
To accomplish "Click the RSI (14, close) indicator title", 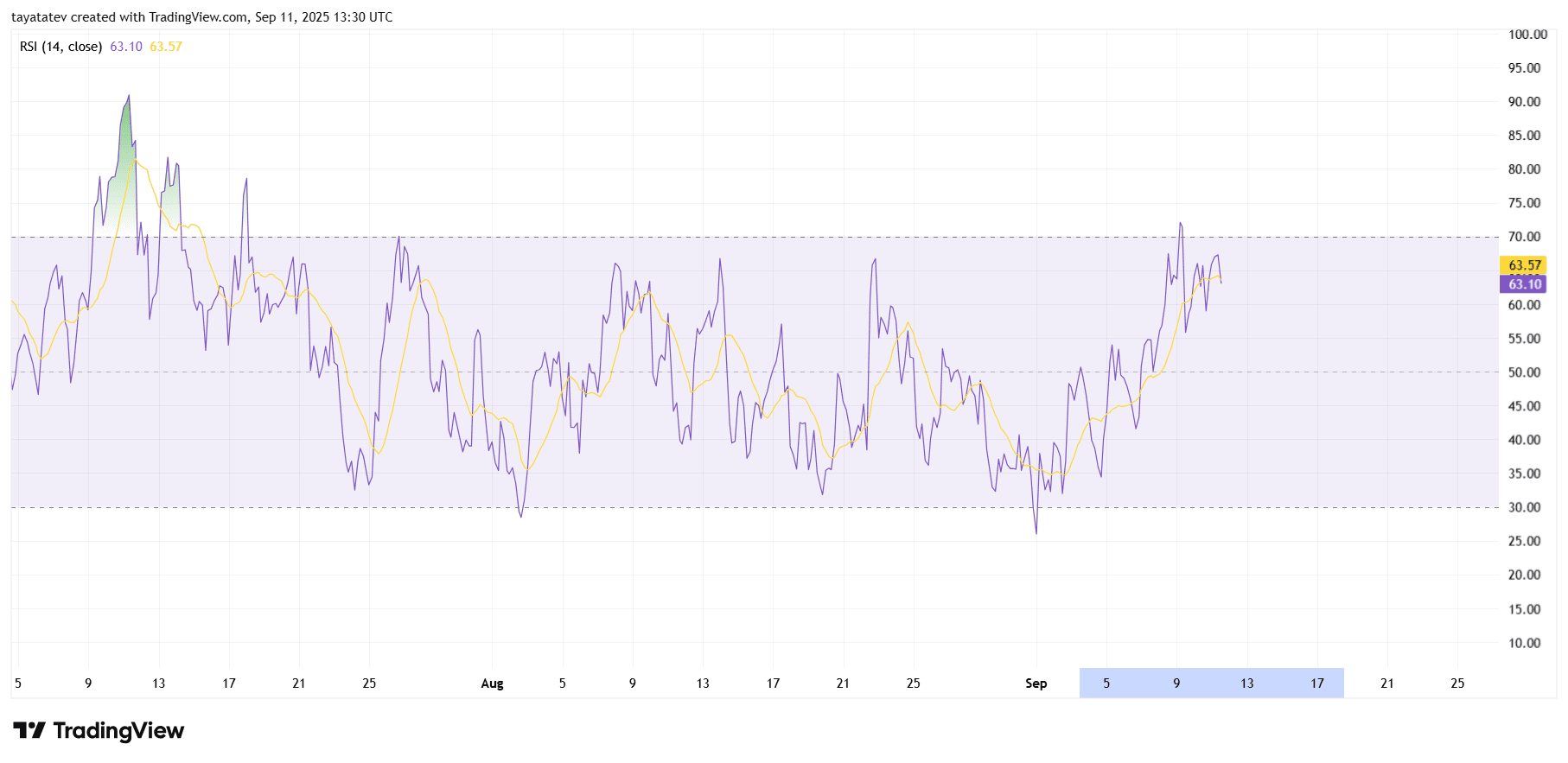I will tap(61, 47).
